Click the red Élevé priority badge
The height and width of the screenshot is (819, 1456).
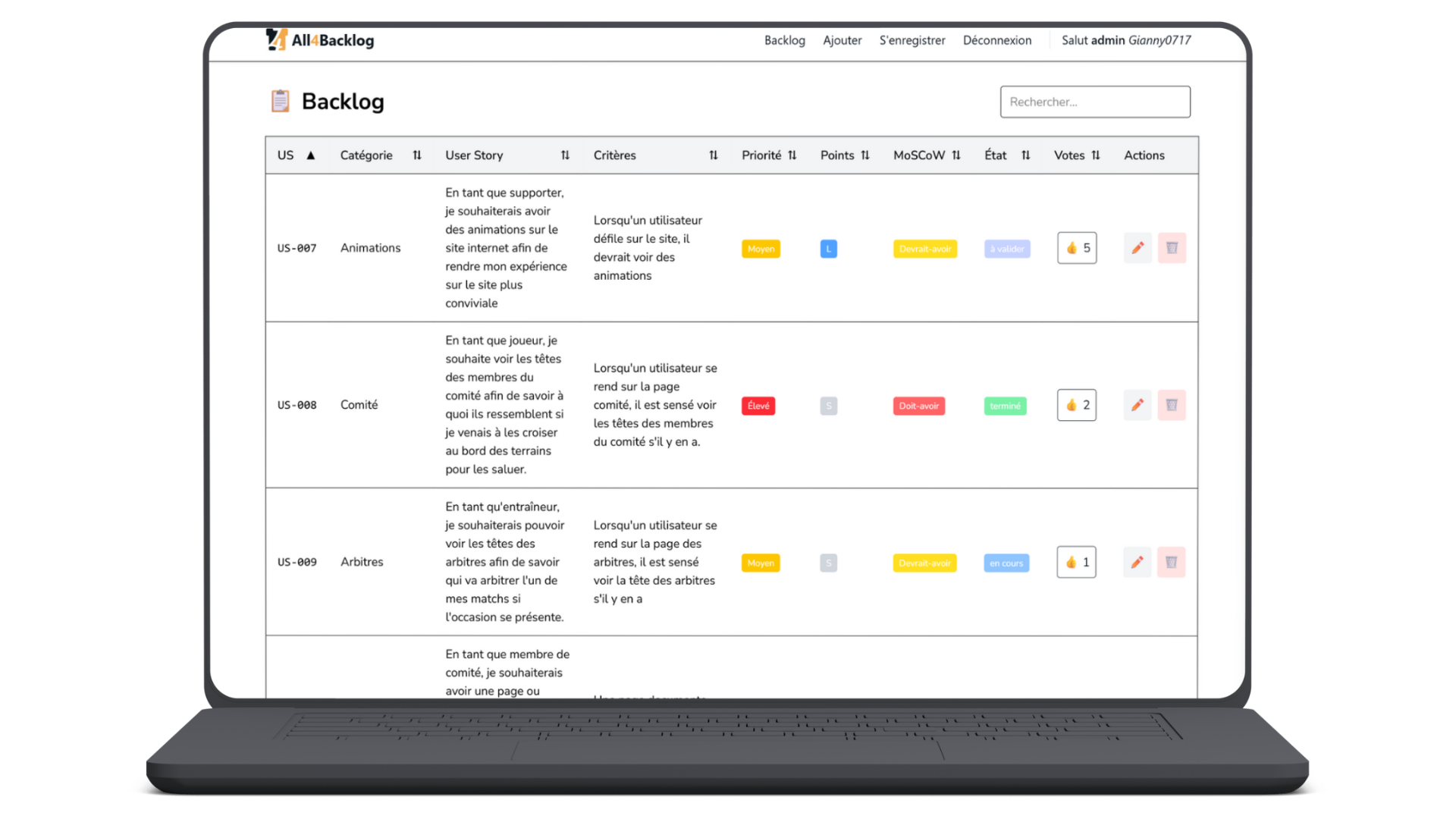[x=758, y=406]
